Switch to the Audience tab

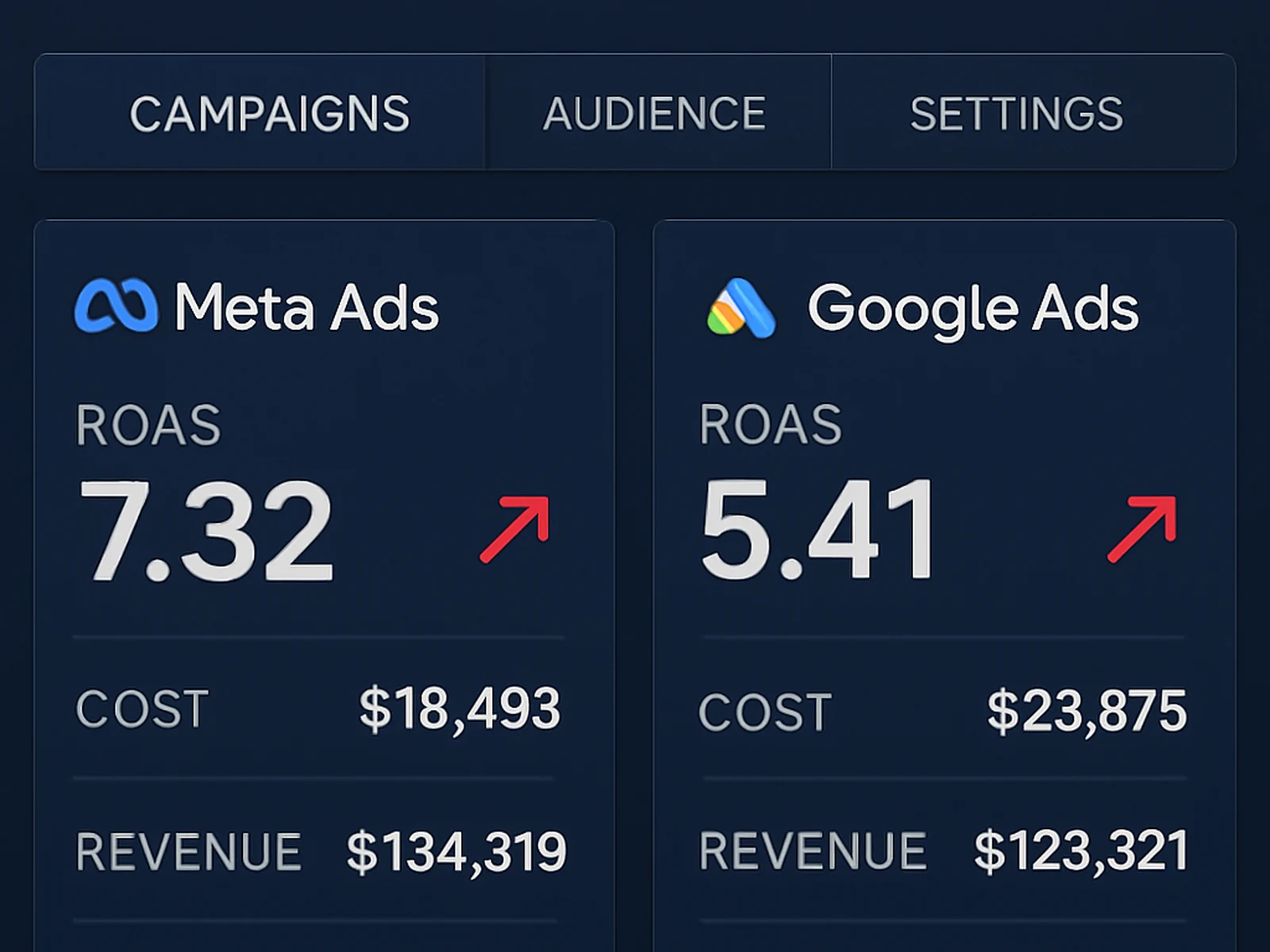point(658,113)
